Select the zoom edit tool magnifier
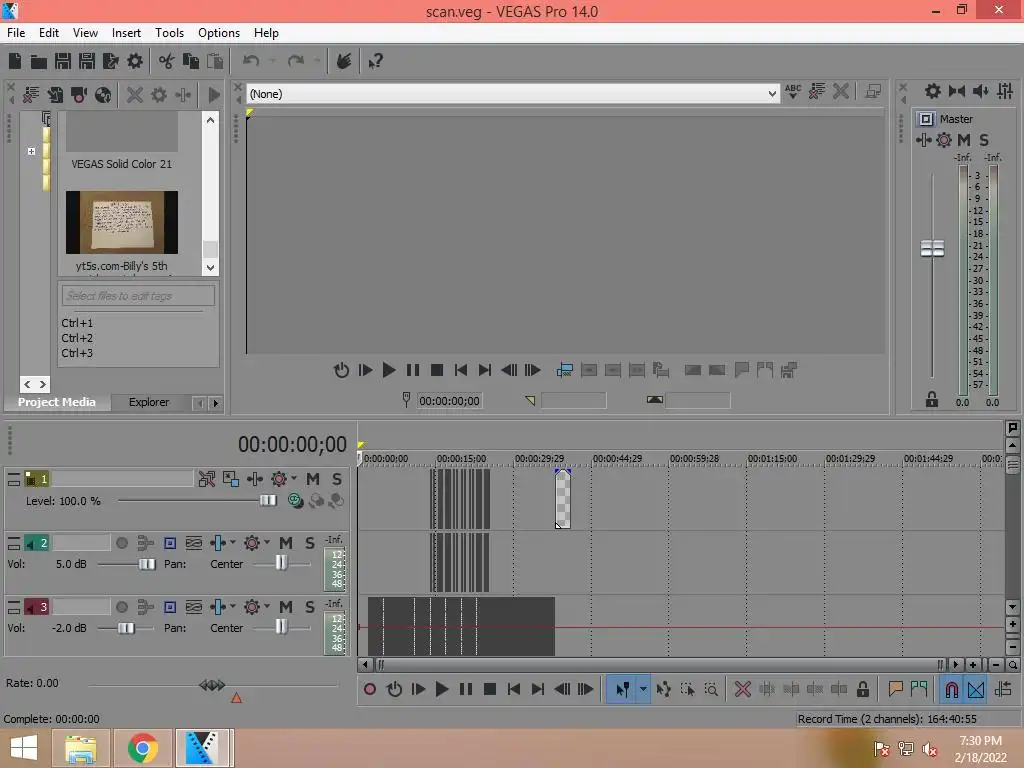Image resolution: width=1024 pixels, height=768 pixels. (711, 689)
